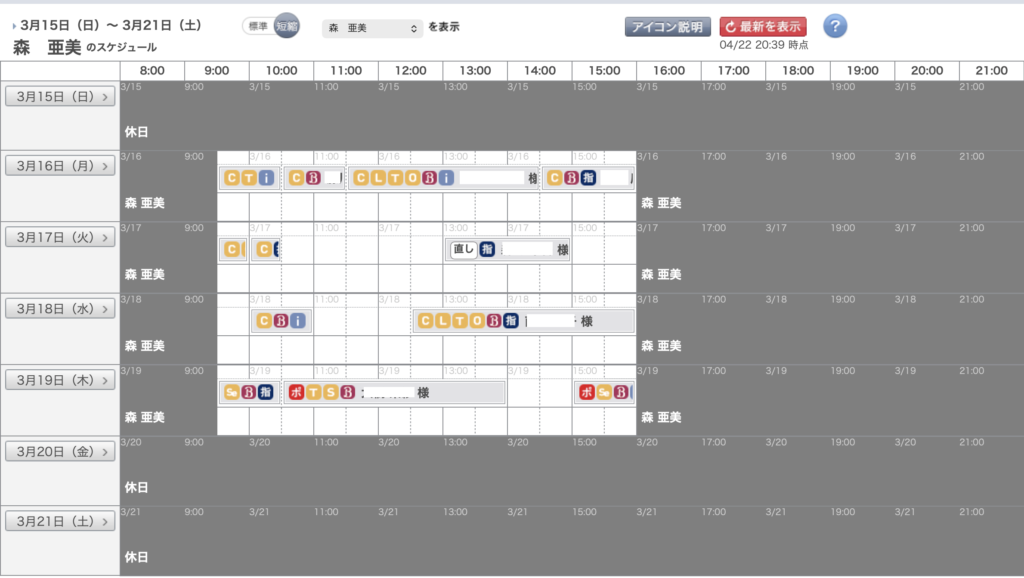Select the 短縮 view mode
Viewport: 1024px width, 578px height.
pos(286,27)
